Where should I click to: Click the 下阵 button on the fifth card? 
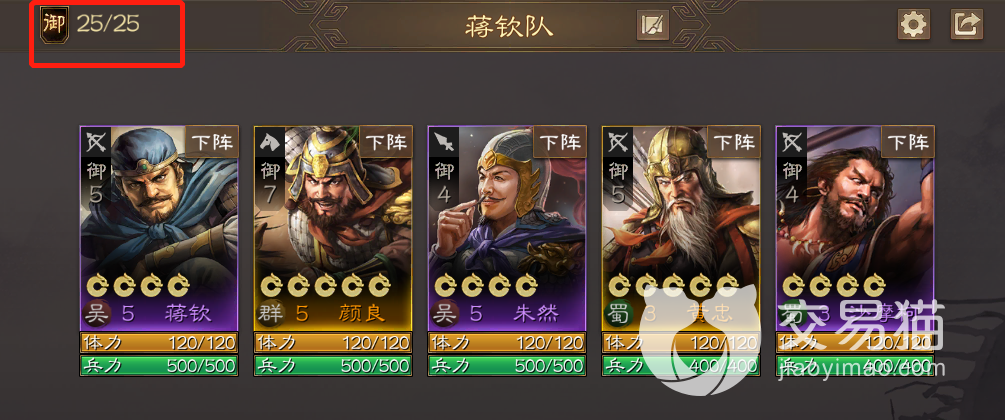coord(908,142)
